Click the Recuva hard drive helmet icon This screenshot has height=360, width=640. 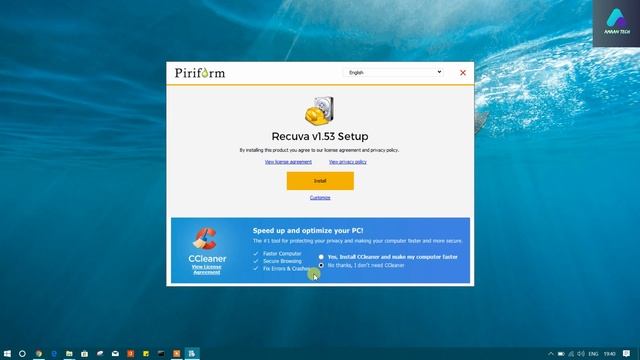point(320,111)
